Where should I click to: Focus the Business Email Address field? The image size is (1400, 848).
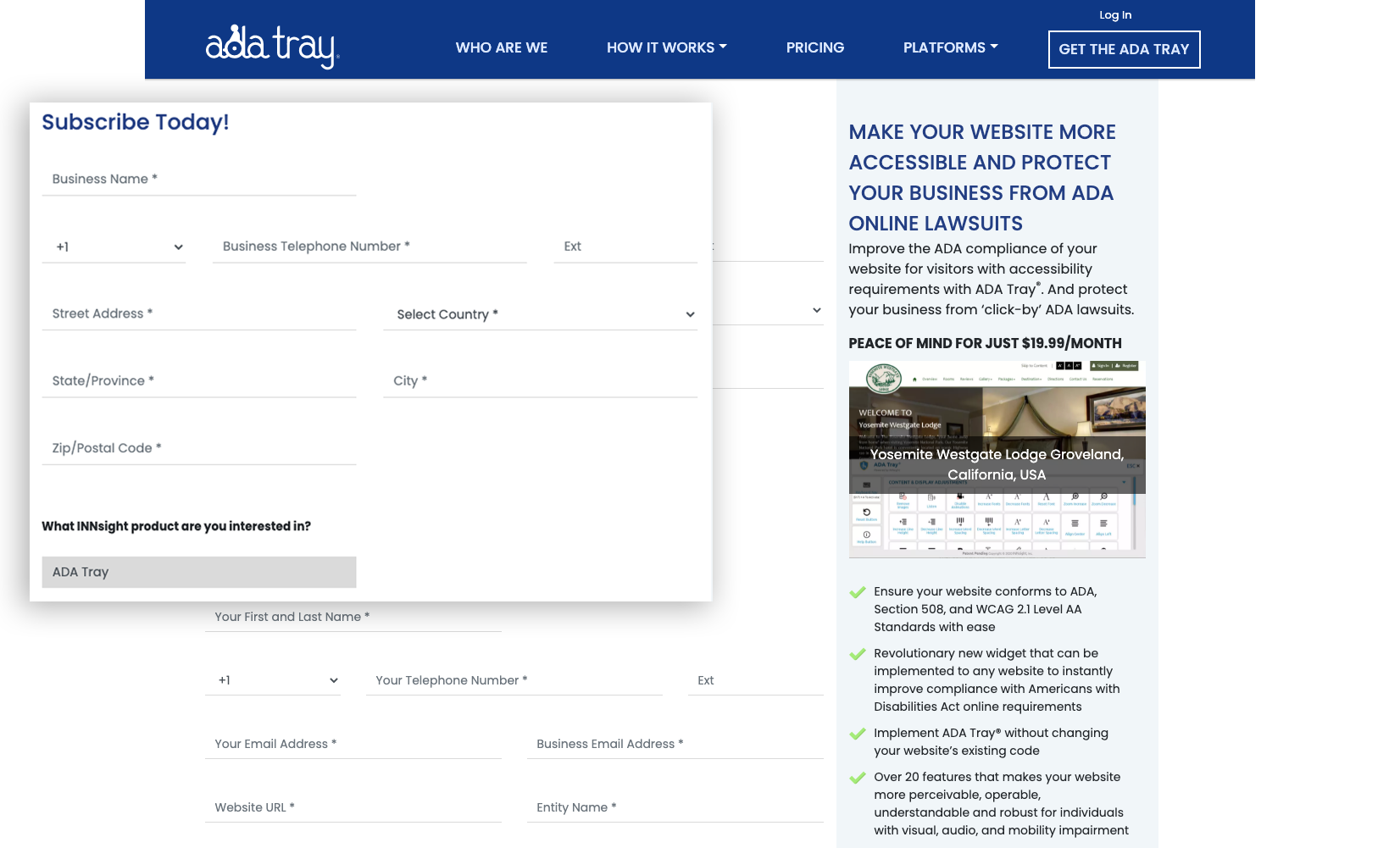[x=675, y=744]
